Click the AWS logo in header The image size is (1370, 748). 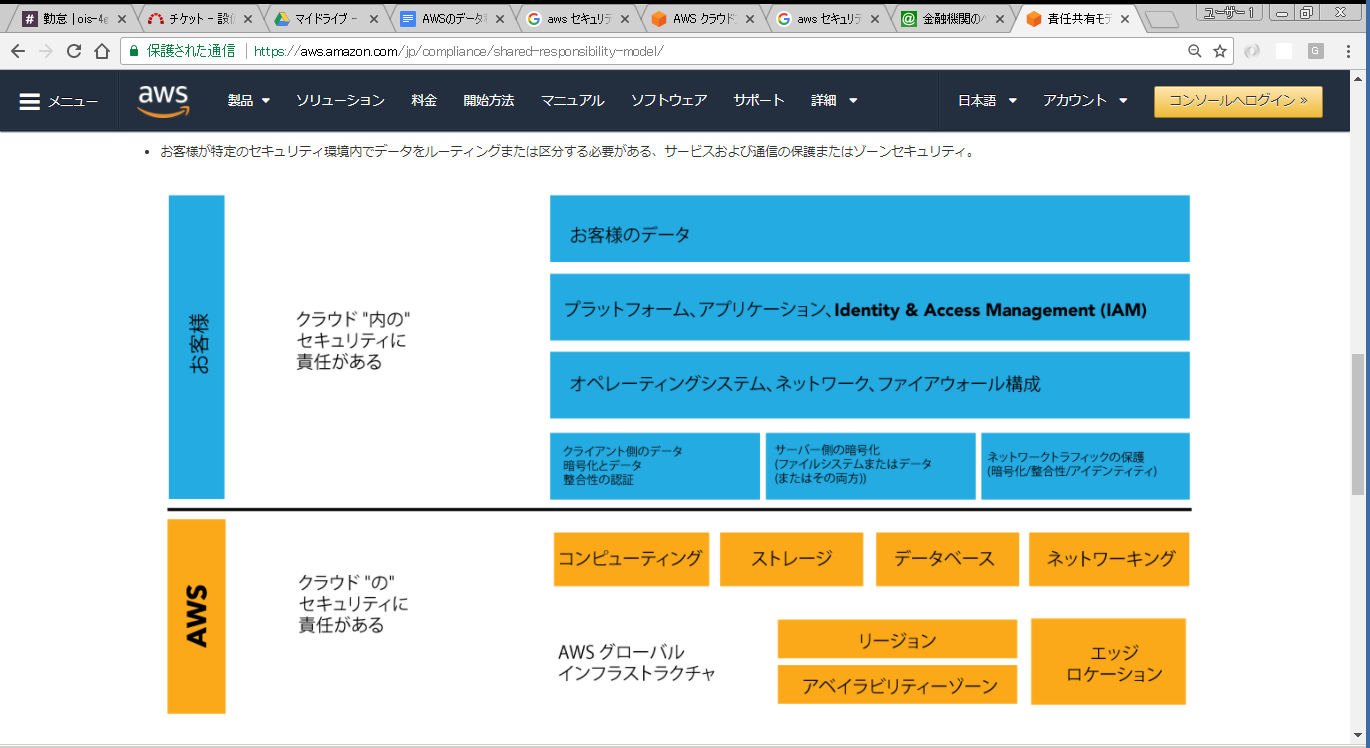pos(163,100)
